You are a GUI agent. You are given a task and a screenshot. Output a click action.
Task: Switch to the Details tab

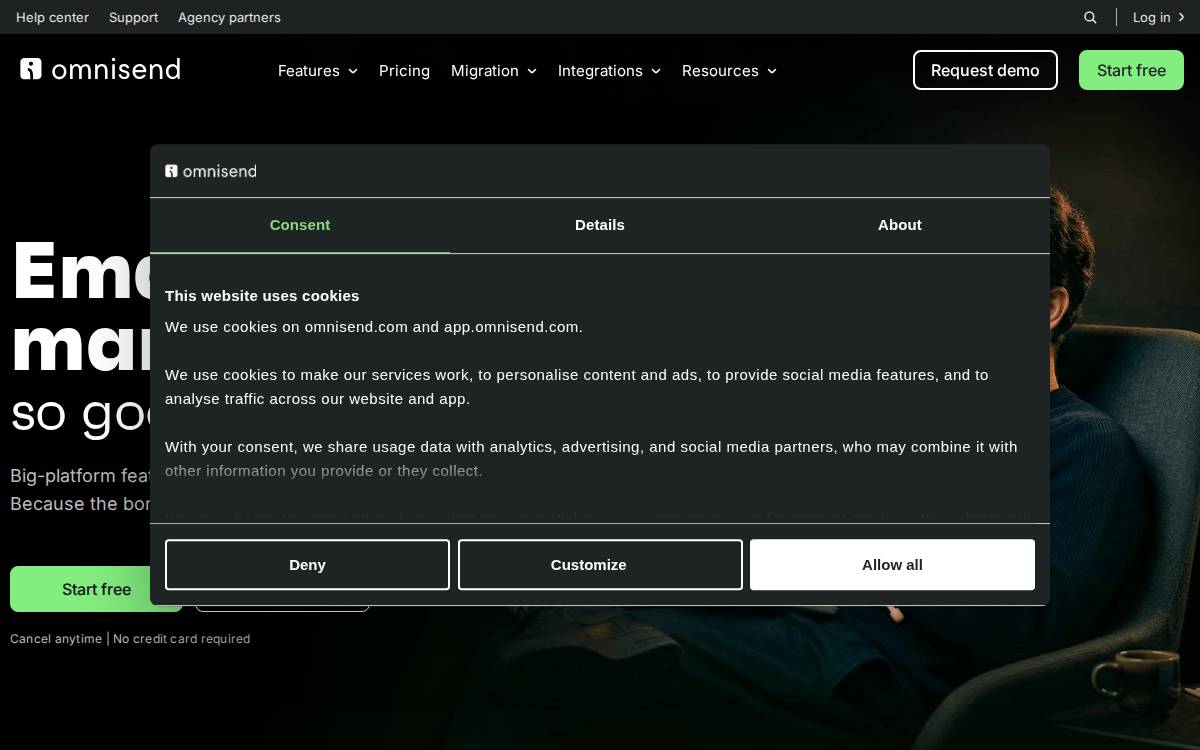click(x=600, y=225)
